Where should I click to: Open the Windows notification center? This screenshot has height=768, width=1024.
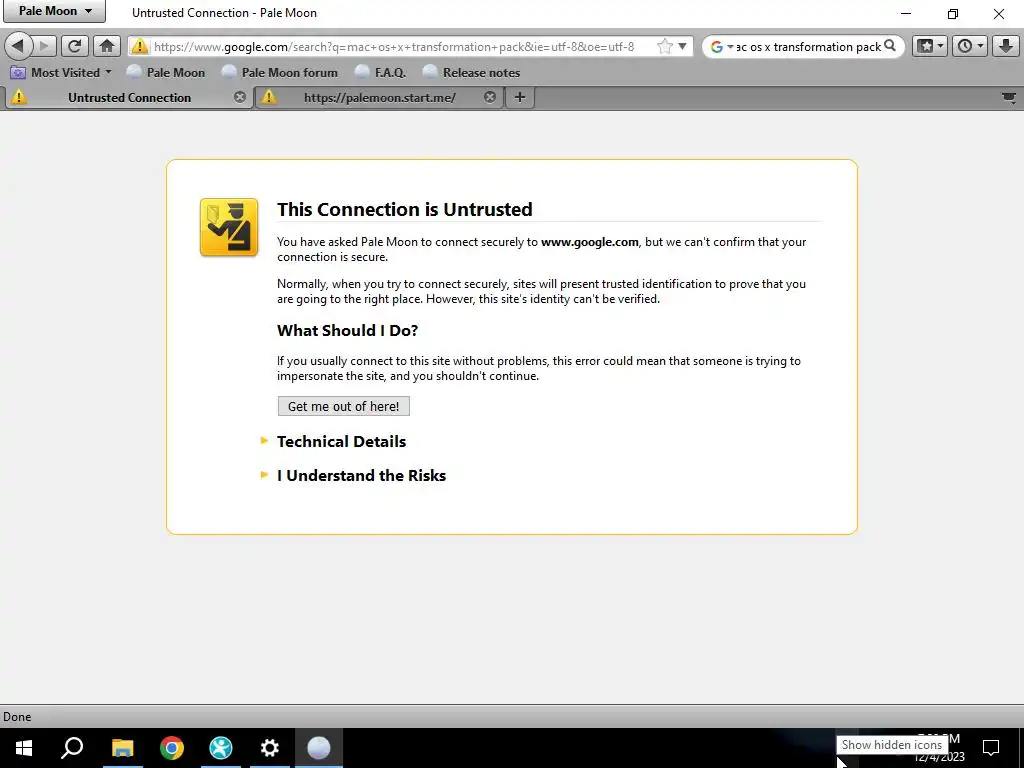pos(991,748)
